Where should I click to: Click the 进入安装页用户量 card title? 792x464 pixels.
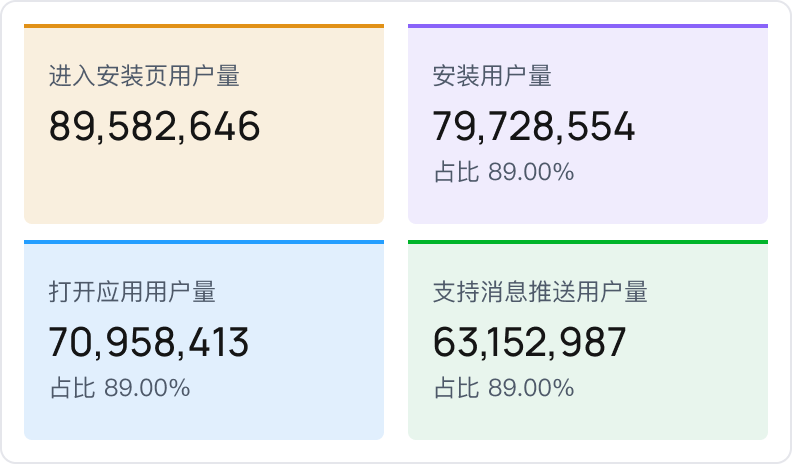(144, 76)
